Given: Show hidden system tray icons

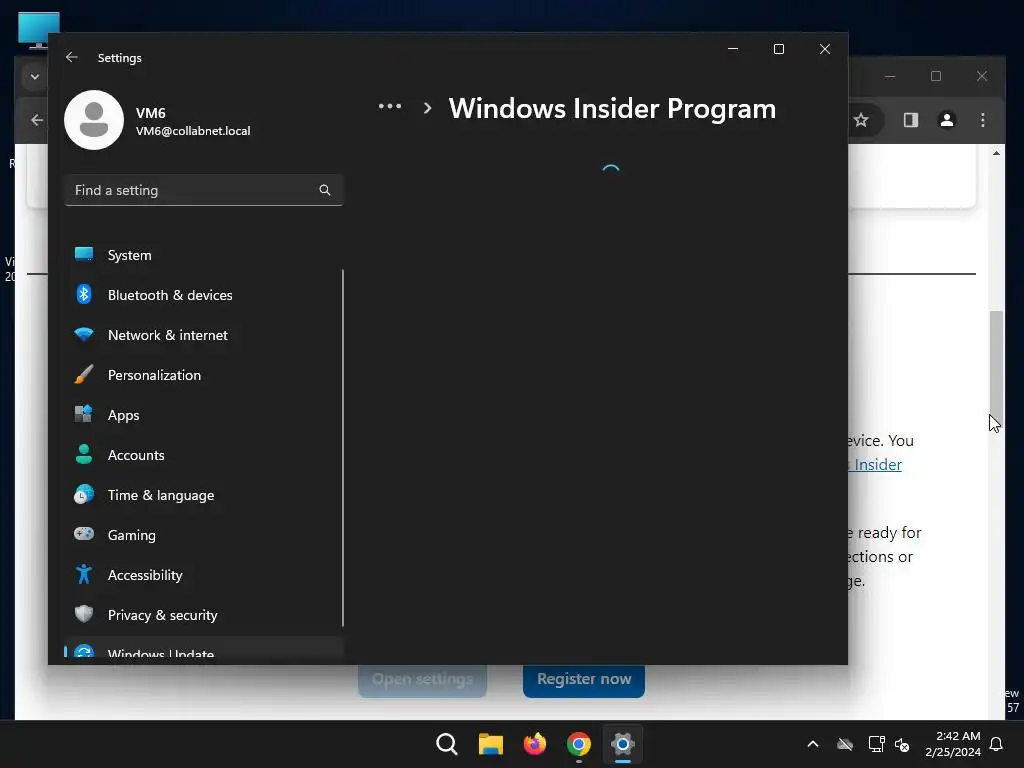Looking at the screenshot, I should 813,744.
